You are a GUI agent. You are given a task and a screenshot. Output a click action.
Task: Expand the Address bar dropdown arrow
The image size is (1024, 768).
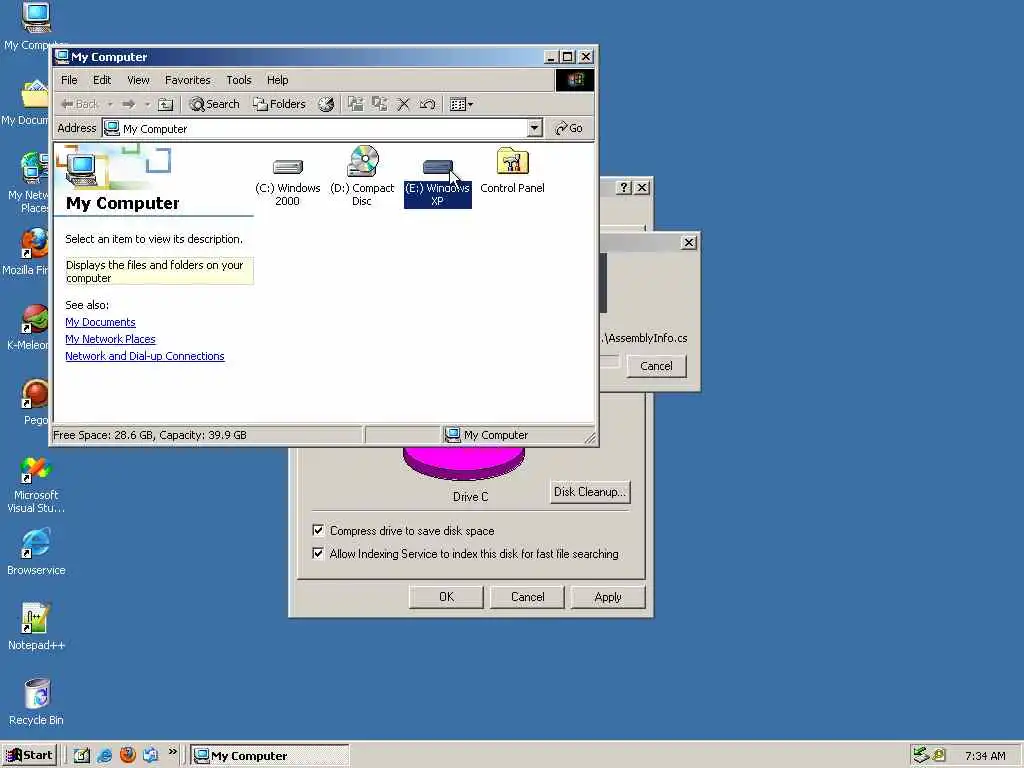click(535, 128)
